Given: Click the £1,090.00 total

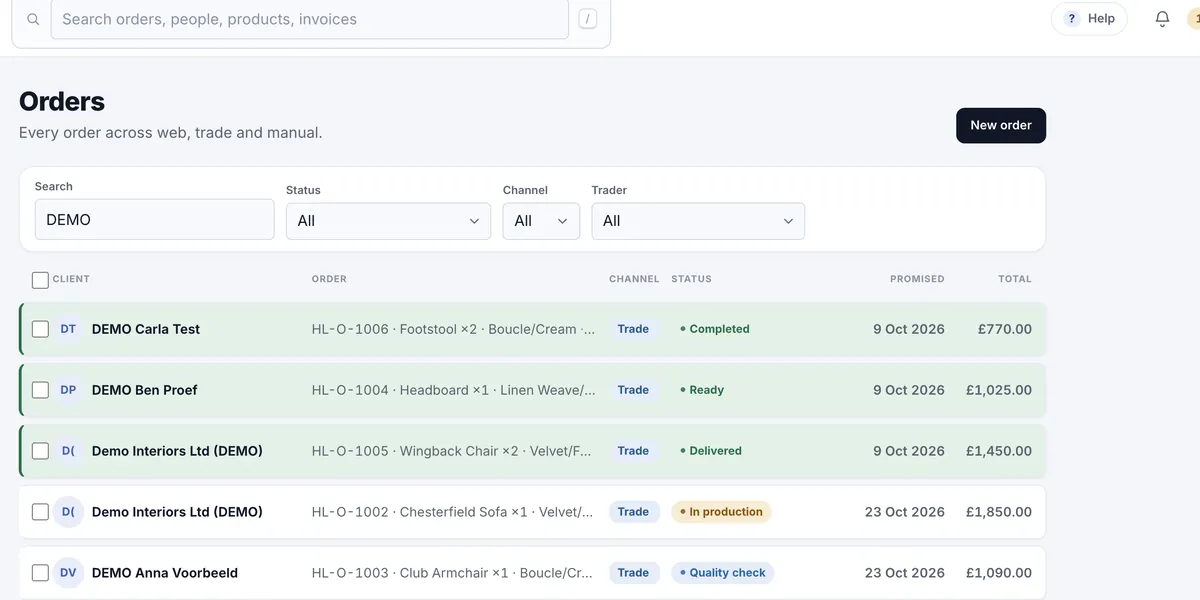Looking at the screenshot, I should click(999, 573).
